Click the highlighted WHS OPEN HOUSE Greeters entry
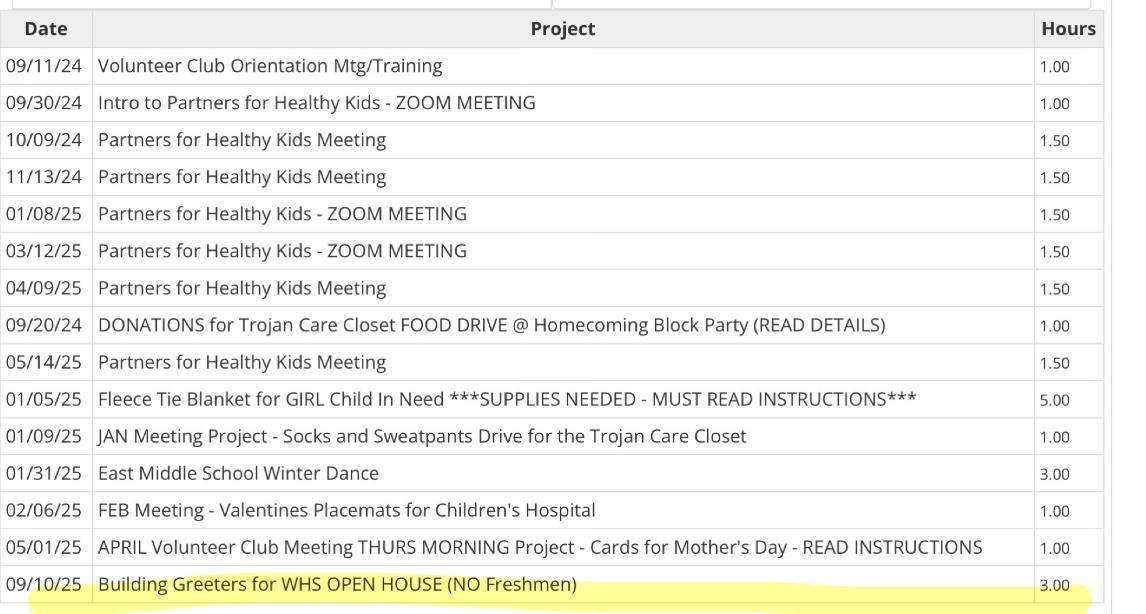The image size is (1146, 614). click(x=337, y=584)
